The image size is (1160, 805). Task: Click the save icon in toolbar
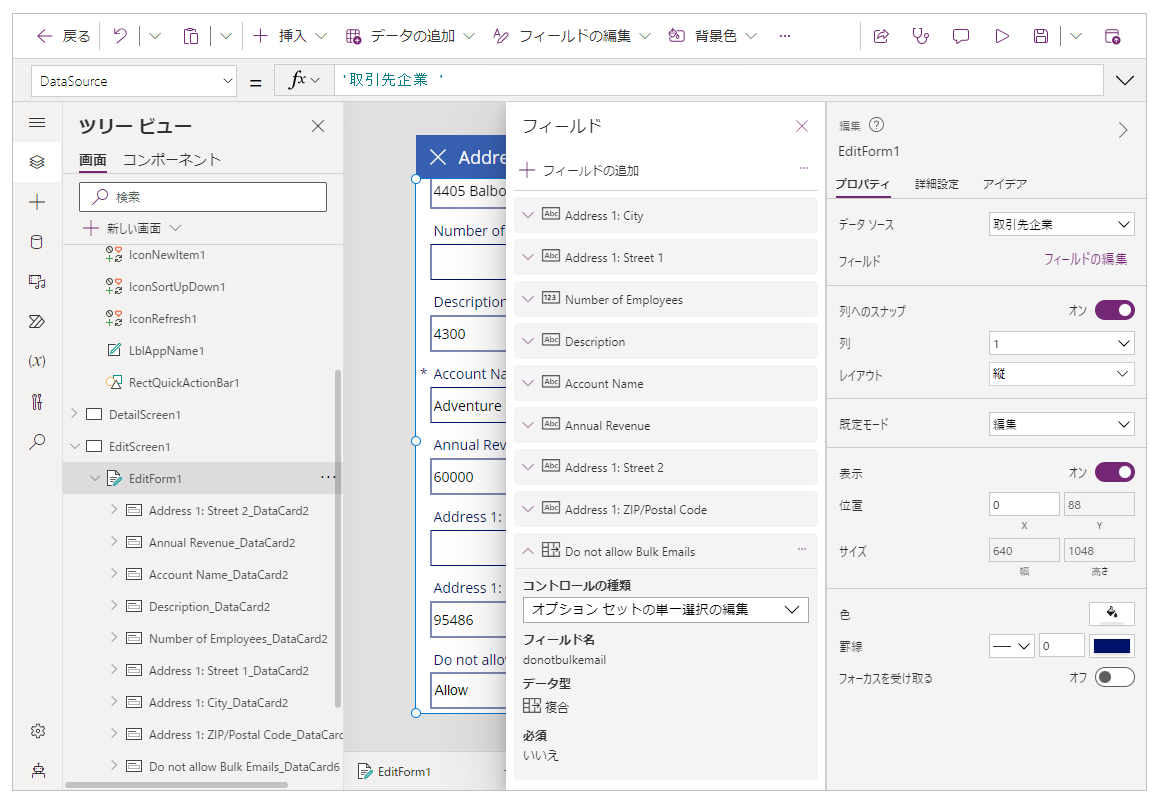(x=1041, y=36)
